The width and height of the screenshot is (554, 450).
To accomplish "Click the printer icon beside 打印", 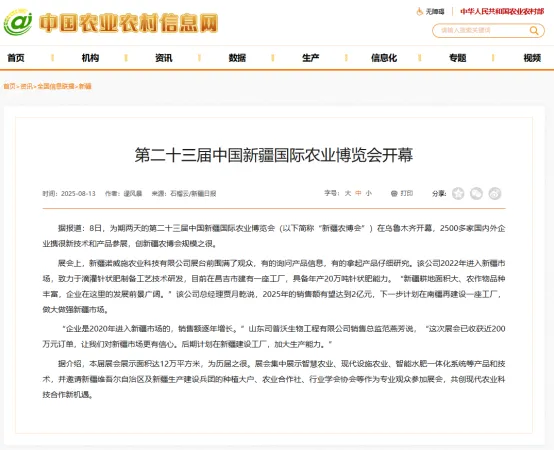I will coord(394,194).
